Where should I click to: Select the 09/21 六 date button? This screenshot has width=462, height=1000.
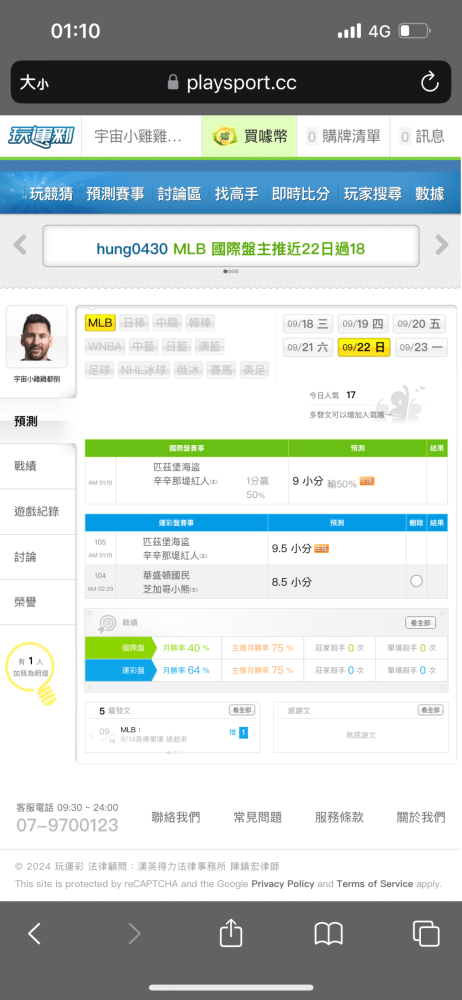[x=308, y=348]
